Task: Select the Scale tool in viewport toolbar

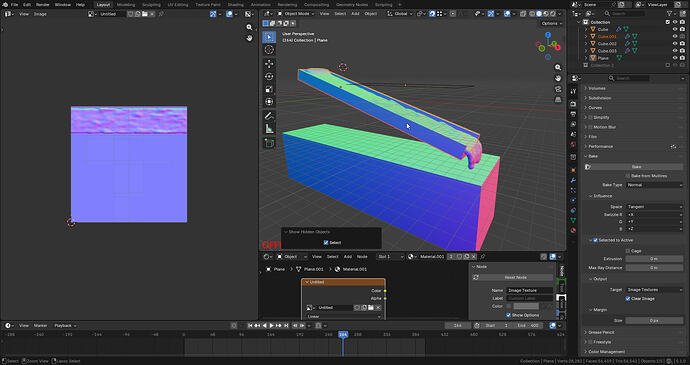Action: pos(269,89)
